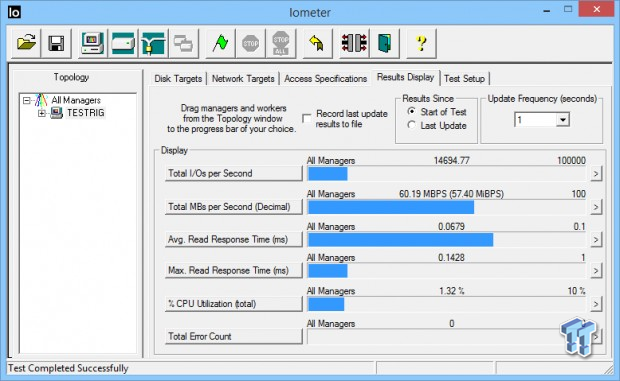Enable Record last update results to file
The image size is (620, 381).
(x=306, y=119)
